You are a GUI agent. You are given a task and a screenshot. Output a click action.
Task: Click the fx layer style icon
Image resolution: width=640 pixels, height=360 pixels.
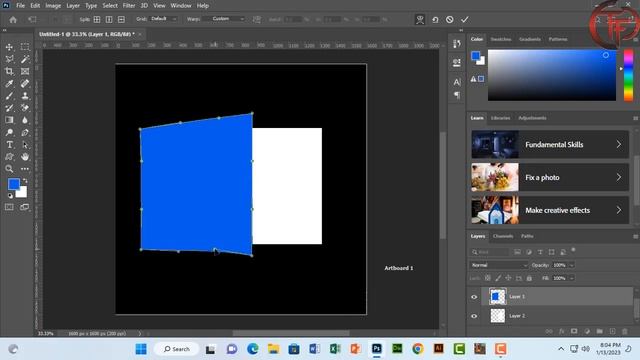tap(562, 331)
